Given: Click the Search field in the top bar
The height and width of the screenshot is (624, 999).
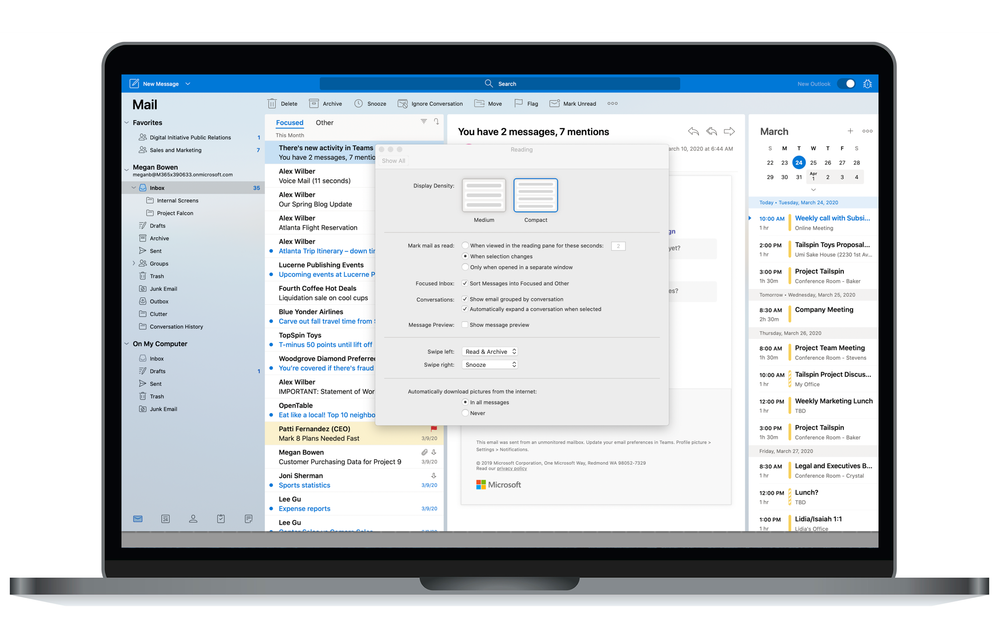Looking at the screenshot, I should point(500,83).
